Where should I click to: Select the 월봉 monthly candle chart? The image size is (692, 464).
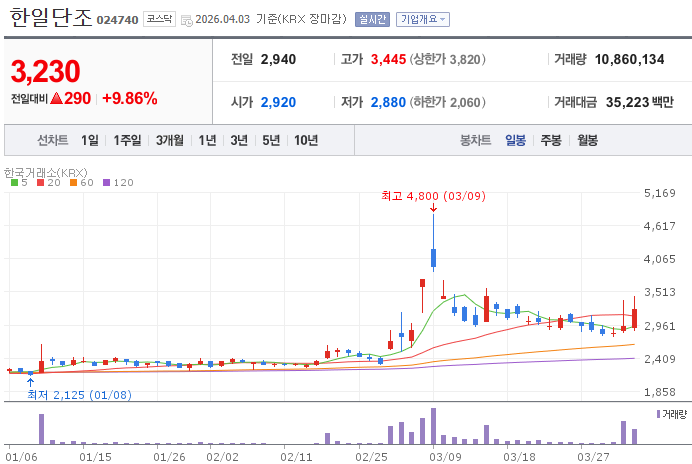[587, 140]
